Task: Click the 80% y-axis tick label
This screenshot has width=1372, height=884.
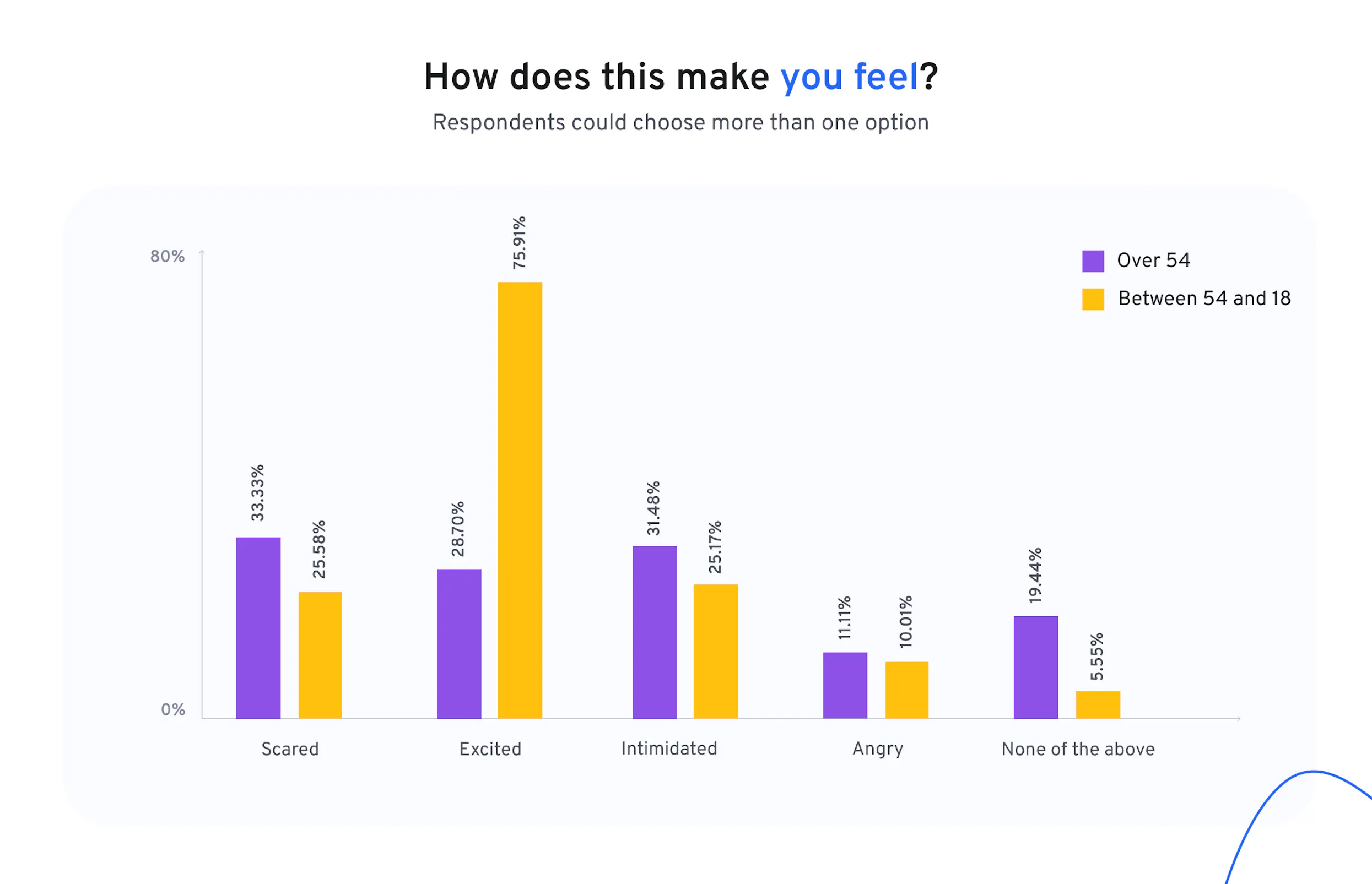Action: (167, 257)
